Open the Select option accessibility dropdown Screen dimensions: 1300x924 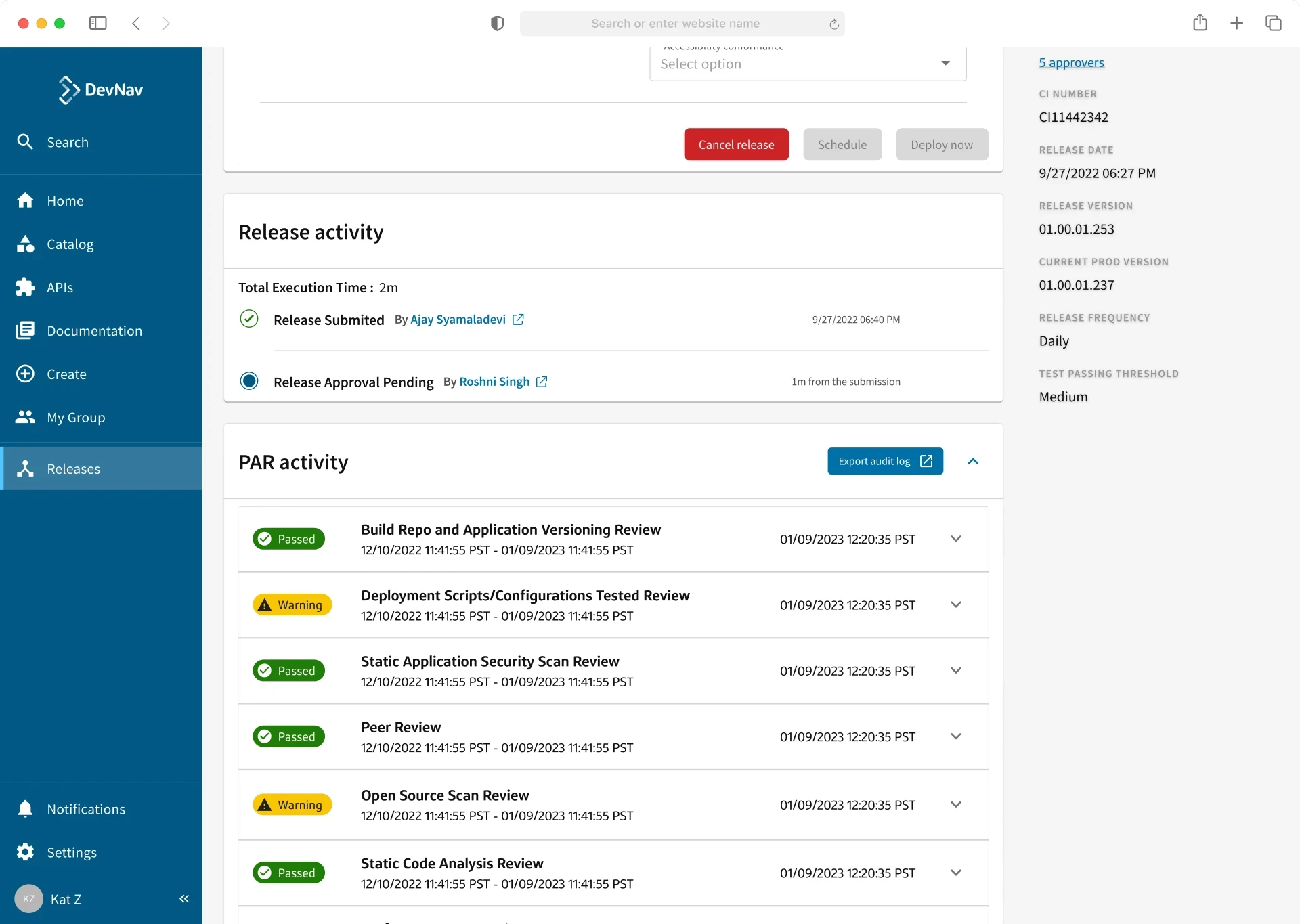807,64
